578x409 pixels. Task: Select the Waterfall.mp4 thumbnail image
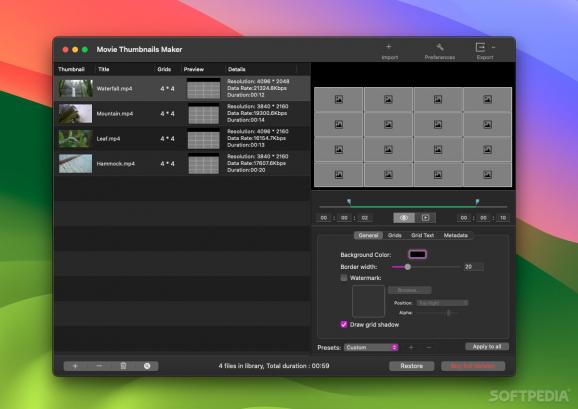coord(76,88)
